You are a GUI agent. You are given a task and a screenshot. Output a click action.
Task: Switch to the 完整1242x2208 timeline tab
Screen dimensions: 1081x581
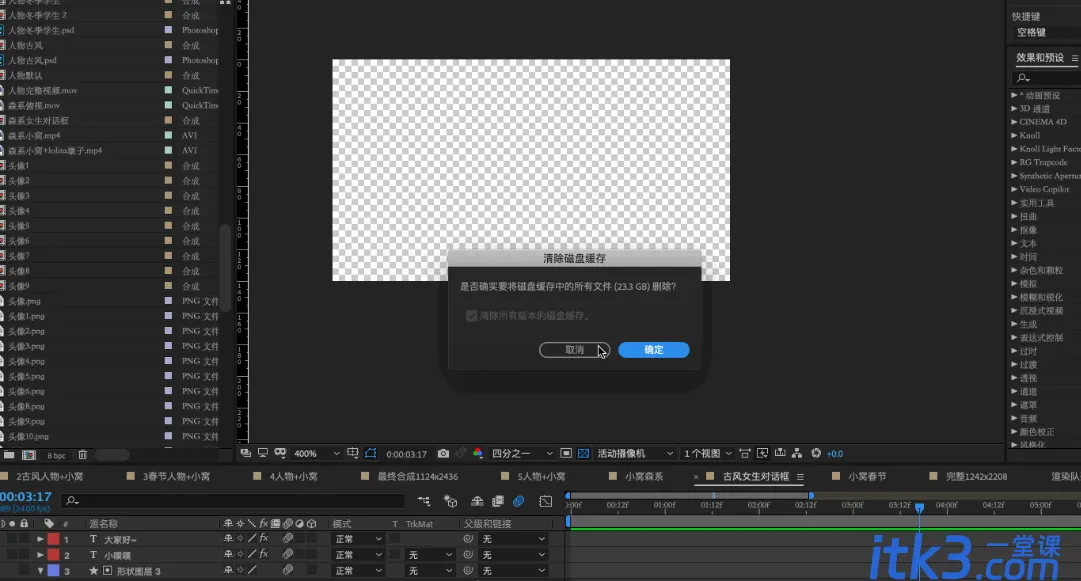click(976, 476)
